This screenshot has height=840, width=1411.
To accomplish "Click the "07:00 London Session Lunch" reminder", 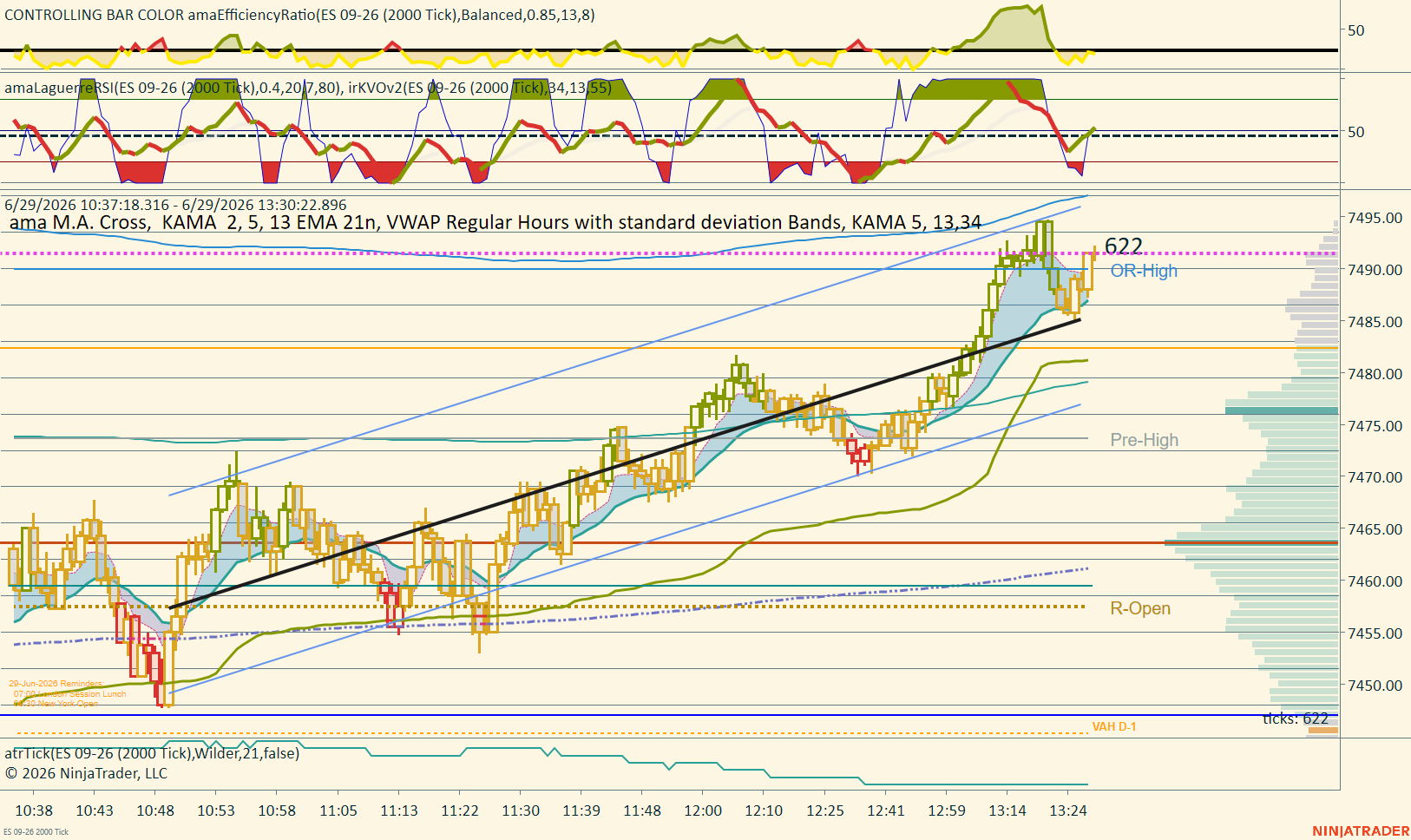I will click(69, 694).
